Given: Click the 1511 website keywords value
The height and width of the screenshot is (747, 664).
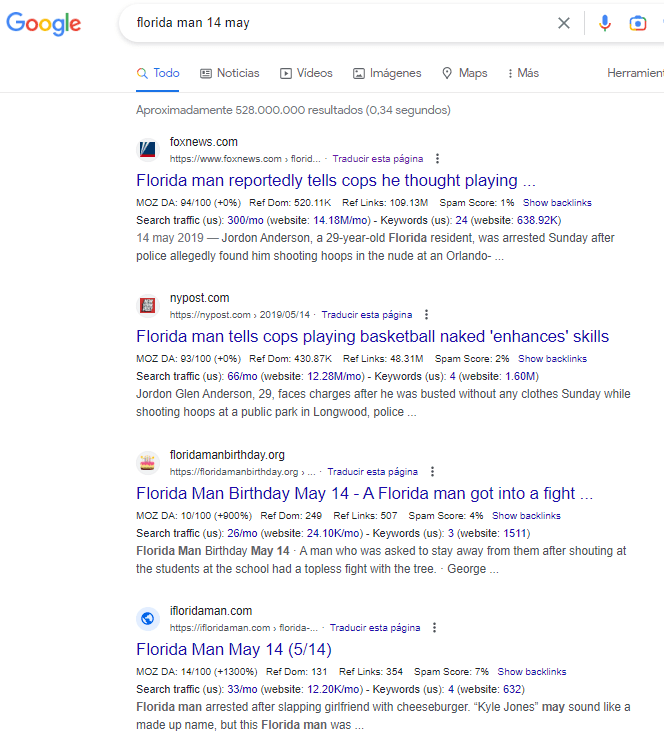Looking at the screenshot, I should 515,533.
